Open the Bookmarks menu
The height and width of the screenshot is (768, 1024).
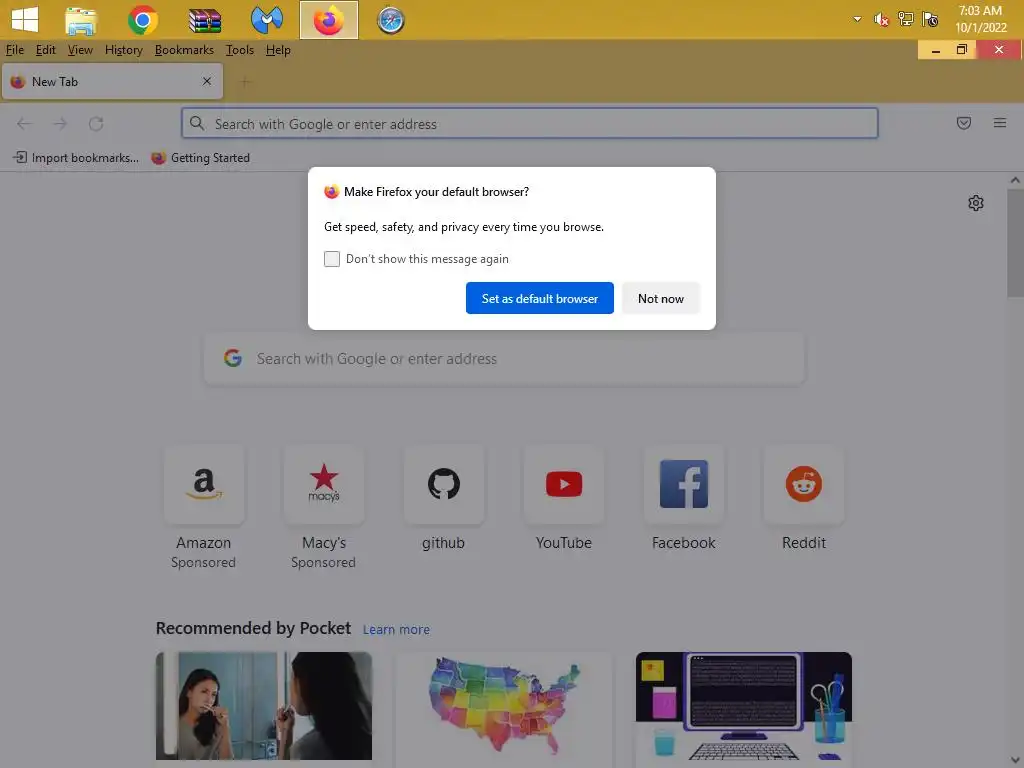(184, 50)
